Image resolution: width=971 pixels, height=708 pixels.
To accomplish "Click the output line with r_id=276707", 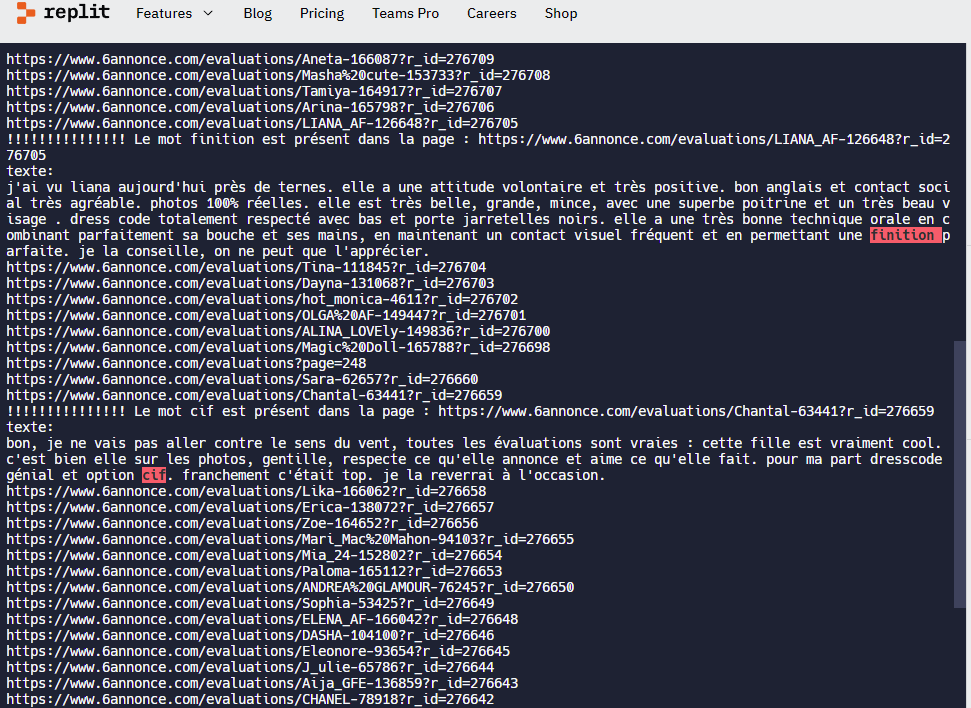I will coord(254,92).
